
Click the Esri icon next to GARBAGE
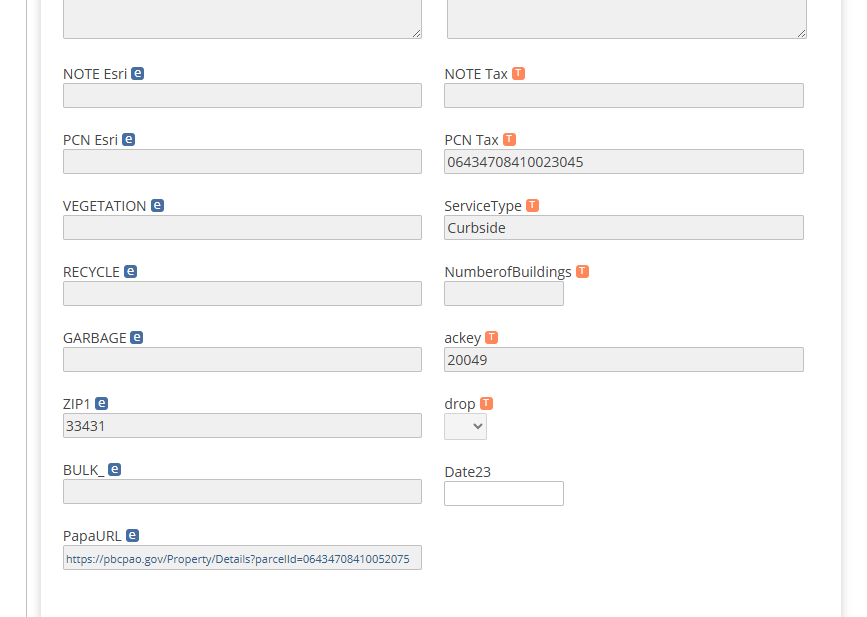pyautogui.click(x=137, y=338)
